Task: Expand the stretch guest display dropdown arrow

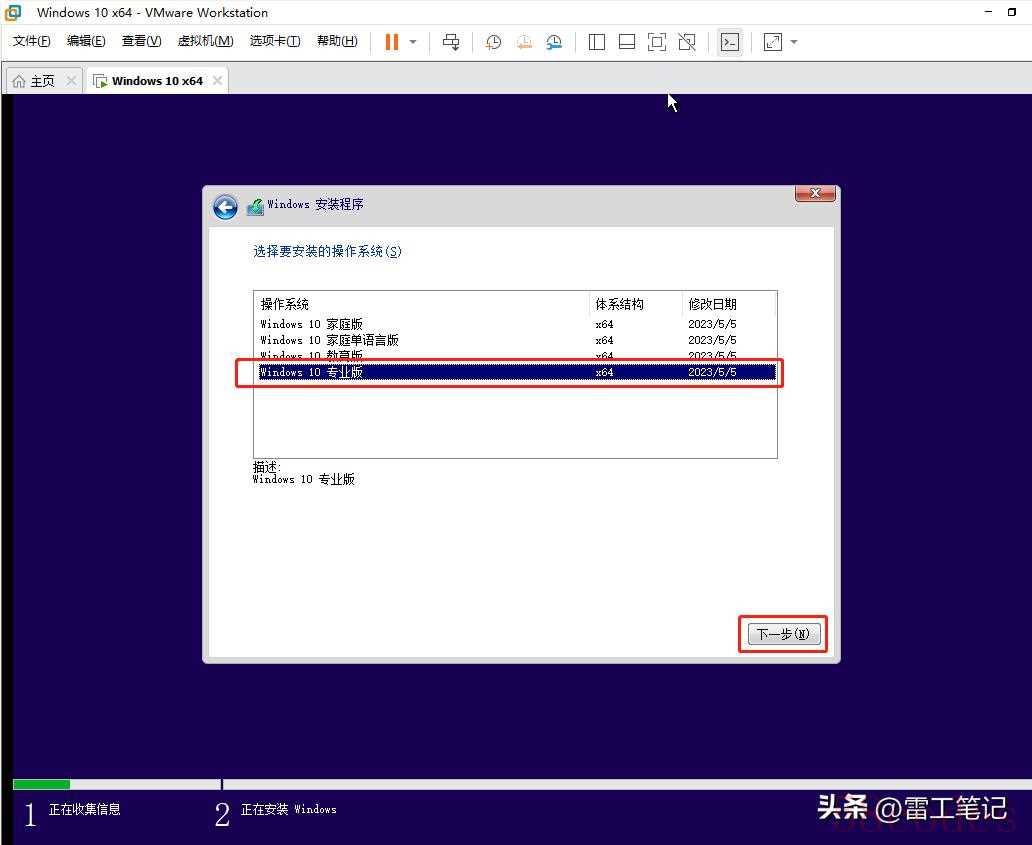Action: click(794, 42)
